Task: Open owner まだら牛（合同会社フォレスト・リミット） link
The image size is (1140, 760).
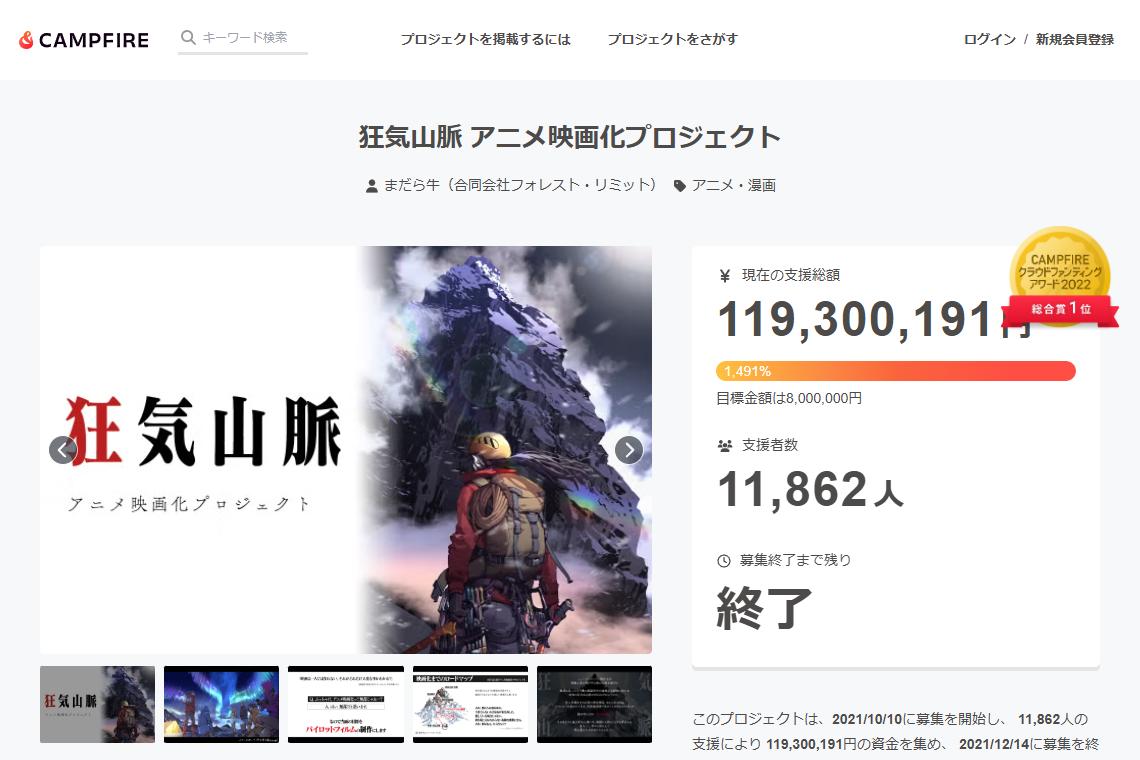Action: [x=520, y=185]
